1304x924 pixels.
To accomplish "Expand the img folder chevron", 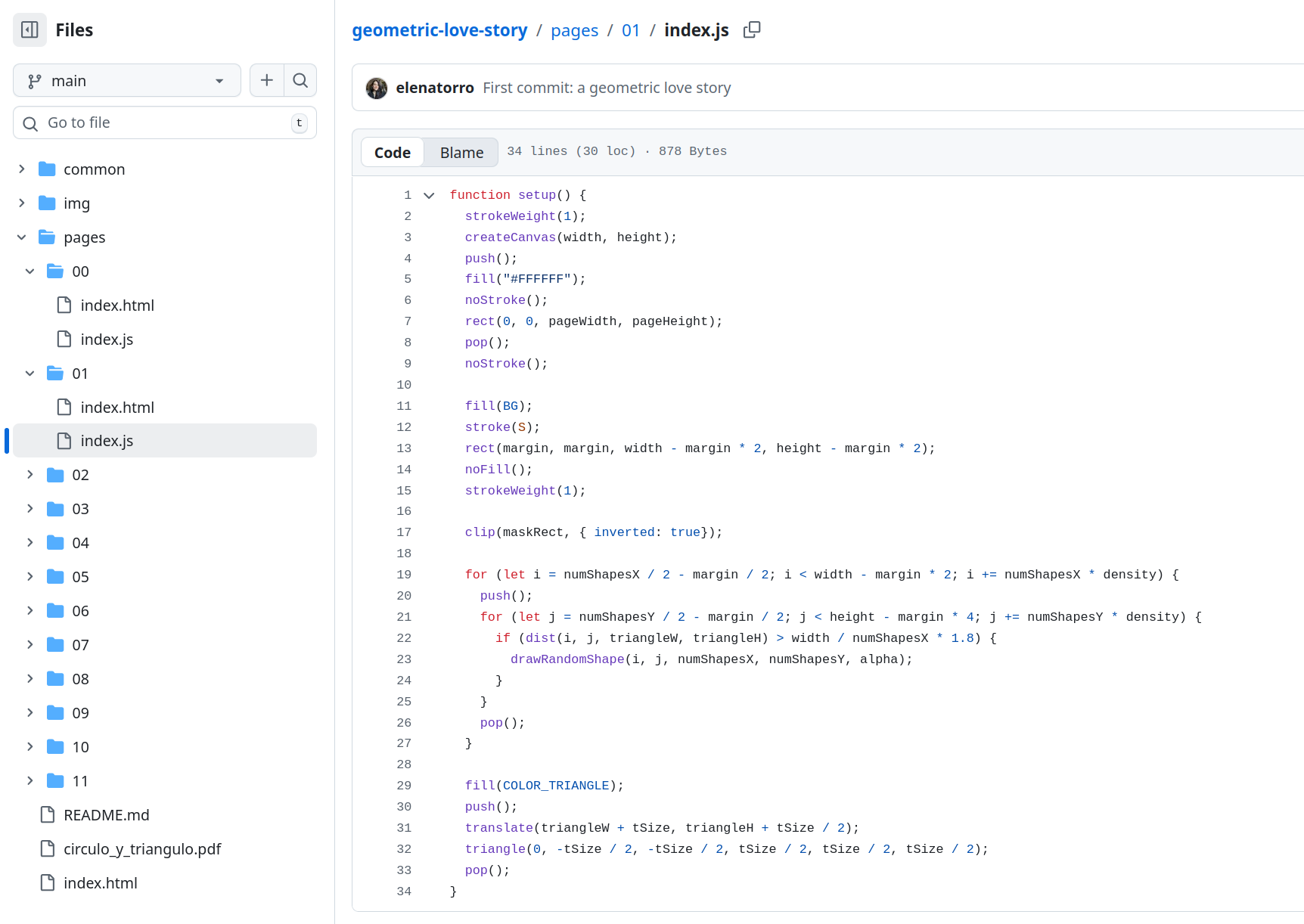I will [22, 203].
